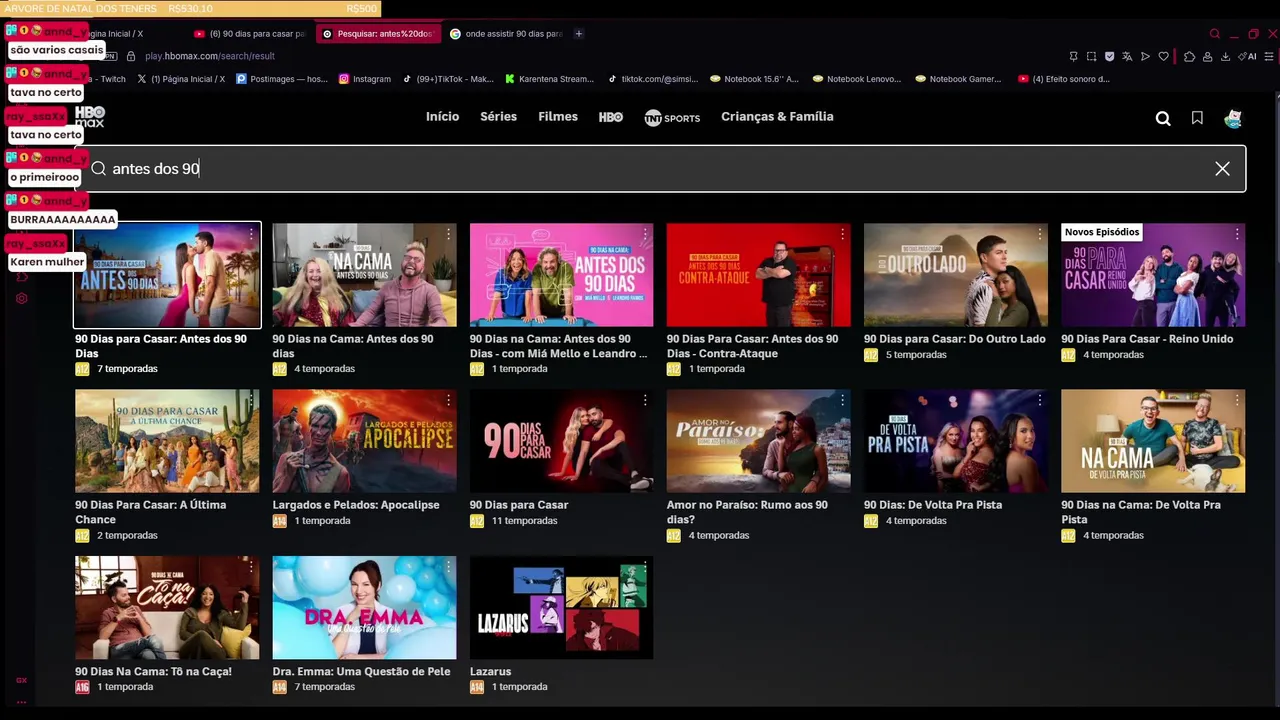Click title 'Largados e Pelados: Apocalipse'

[x=356, y=505]
